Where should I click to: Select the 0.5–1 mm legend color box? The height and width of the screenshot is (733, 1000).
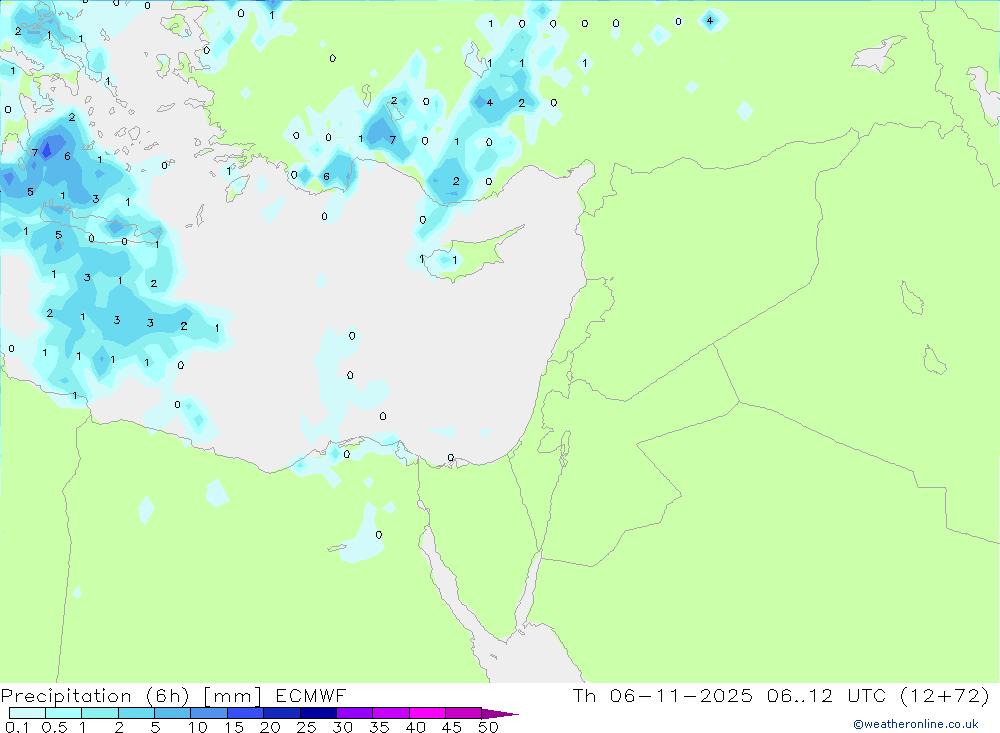64,713
